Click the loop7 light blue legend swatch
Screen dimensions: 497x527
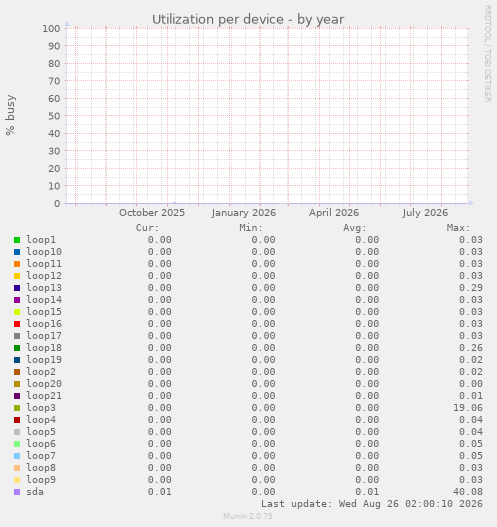click(x=17, y=456)
